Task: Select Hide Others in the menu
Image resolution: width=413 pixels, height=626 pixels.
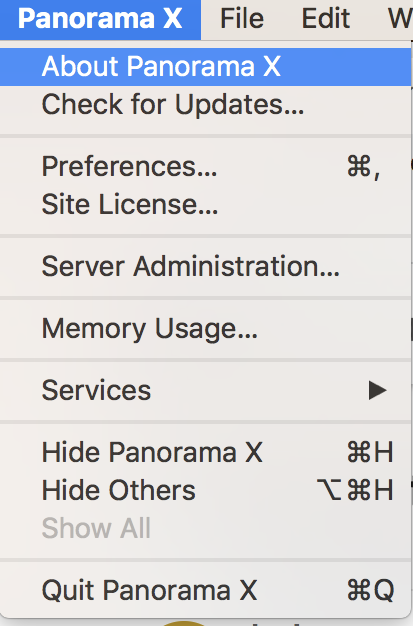Action: pyautogui.click(x=205, y=490)
